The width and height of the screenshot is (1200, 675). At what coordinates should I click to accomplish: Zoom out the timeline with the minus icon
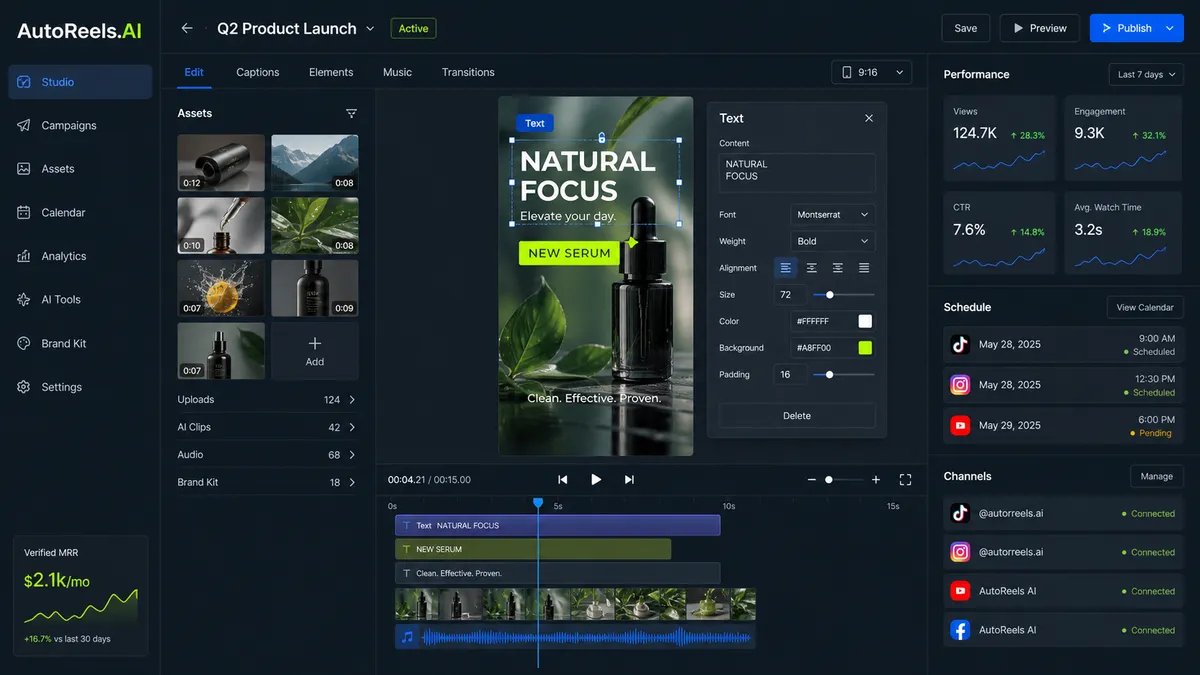pos(812,480)
